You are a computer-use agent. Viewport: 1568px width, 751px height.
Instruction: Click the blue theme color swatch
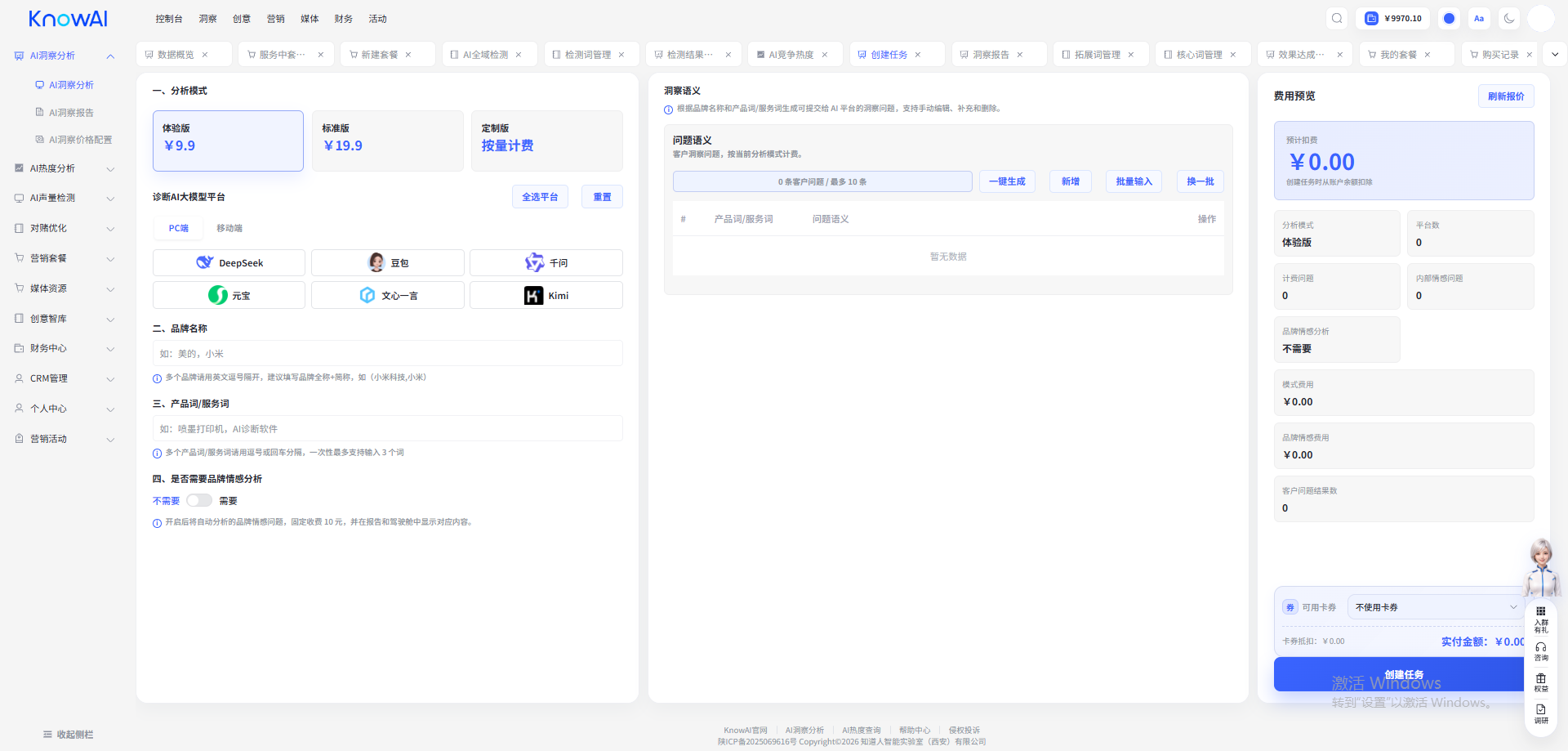point(1449,18)
